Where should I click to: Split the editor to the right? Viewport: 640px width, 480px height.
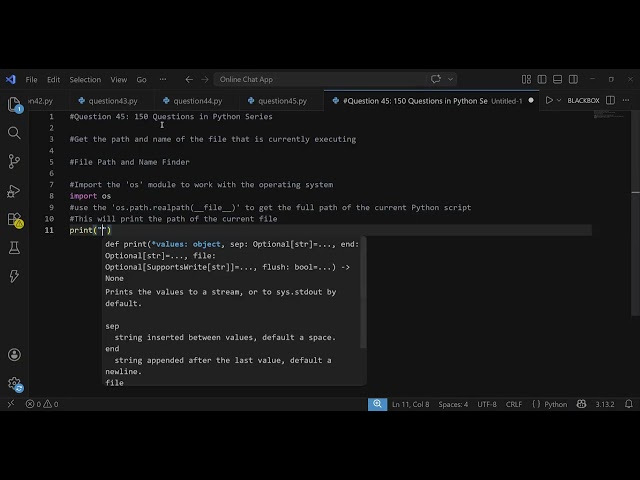611,100
